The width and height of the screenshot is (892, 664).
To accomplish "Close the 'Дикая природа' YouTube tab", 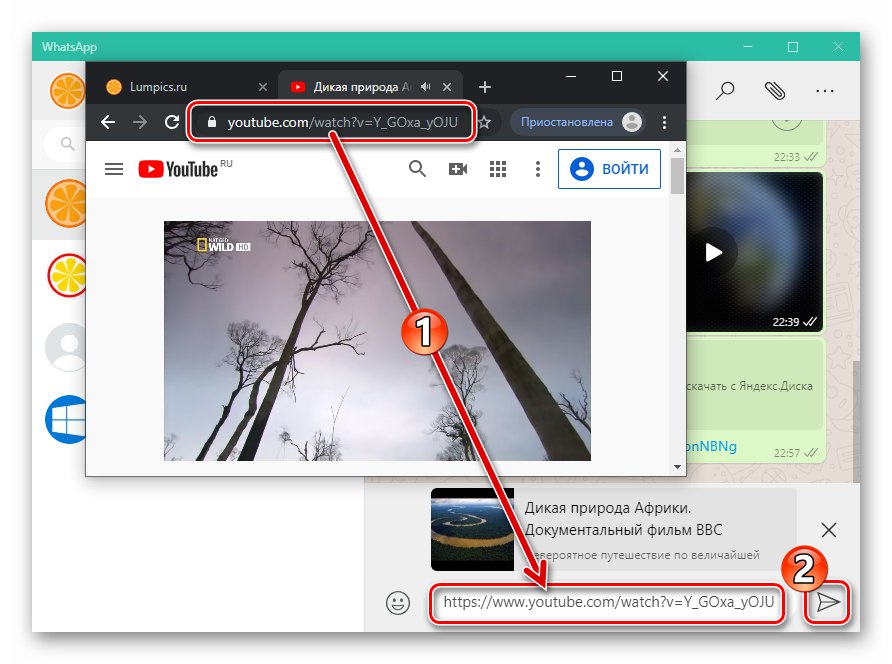I will click(447, 87).
